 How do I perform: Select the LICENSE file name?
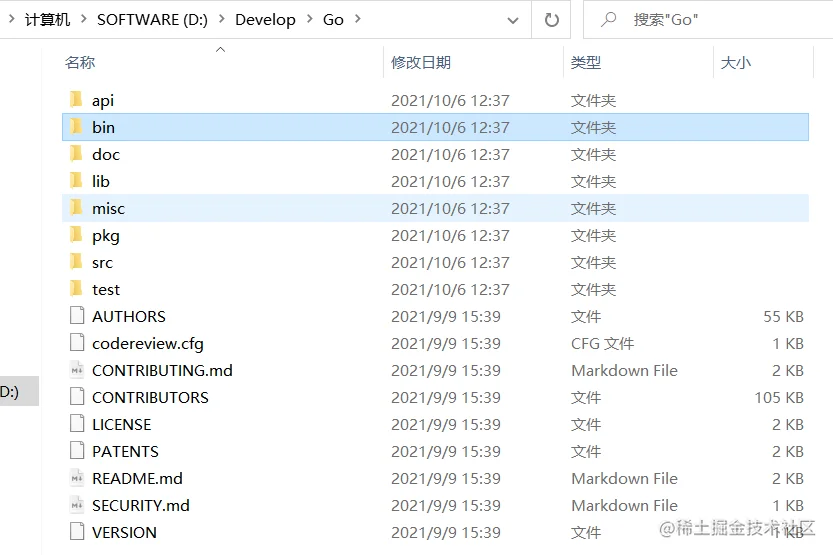pyautogui.click(x=122, y=424)
